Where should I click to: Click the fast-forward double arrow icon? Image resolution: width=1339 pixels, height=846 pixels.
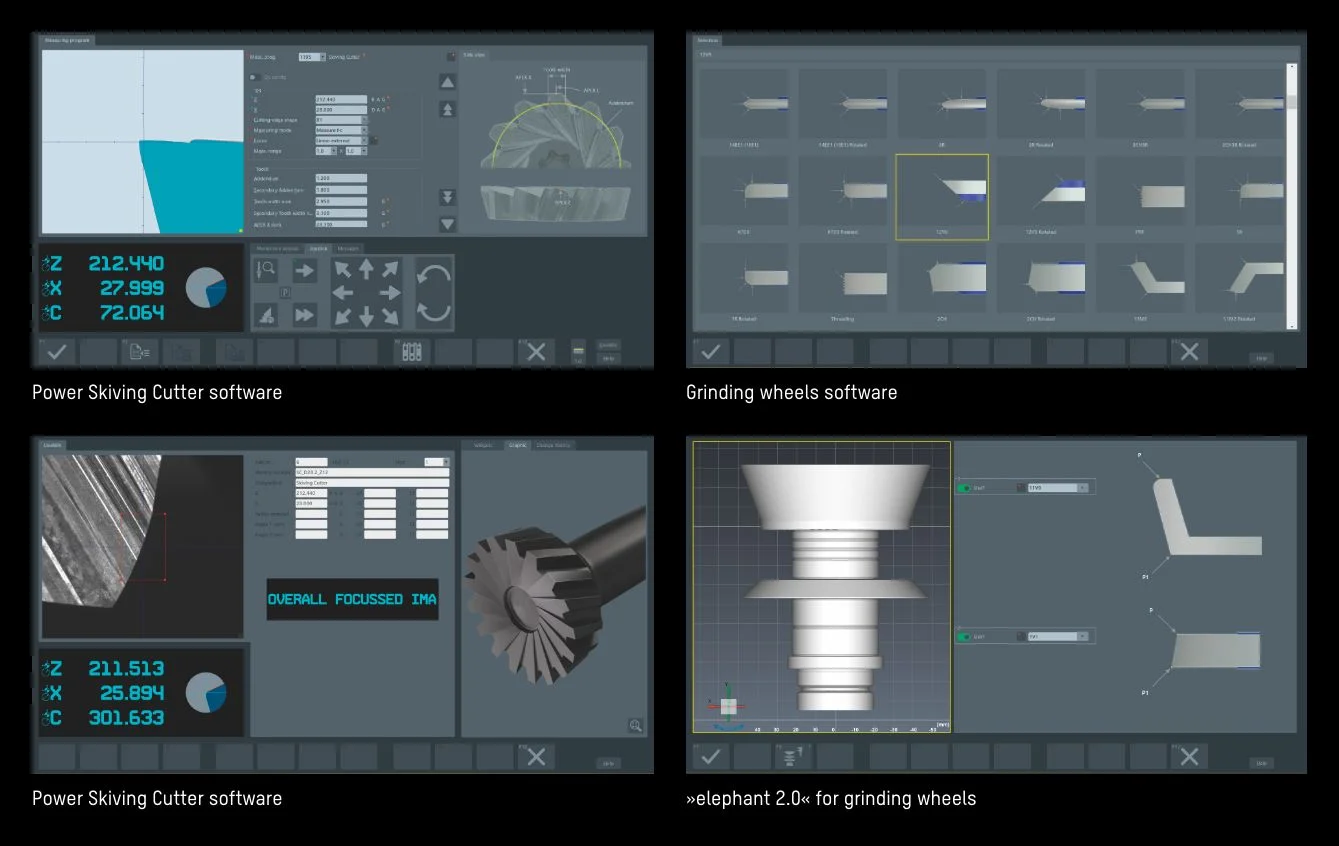click(x=304, y=316)
